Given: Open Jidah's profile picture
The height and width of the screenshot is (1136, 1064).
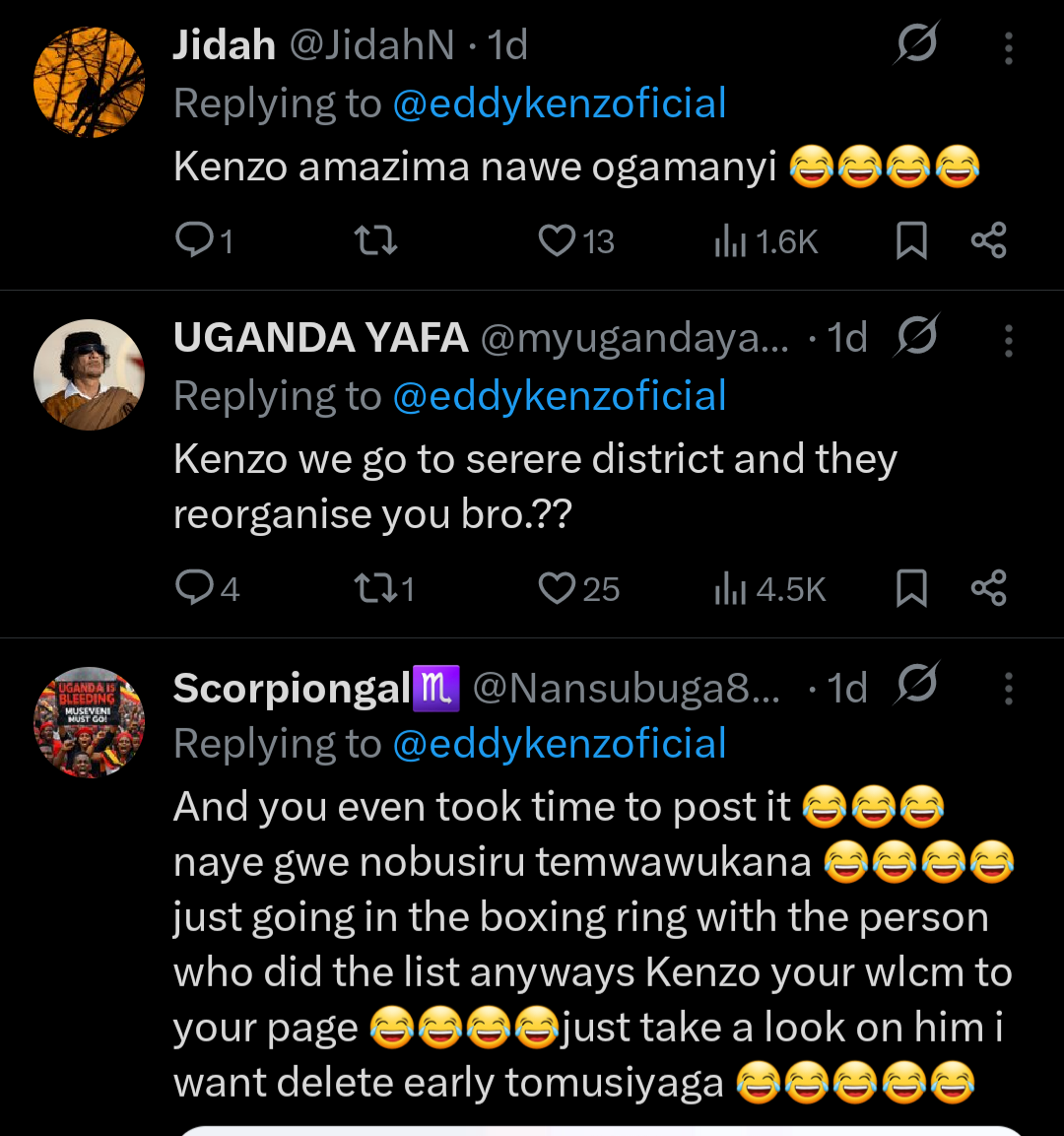Looking at the screenshot, I should pos(89,82).
